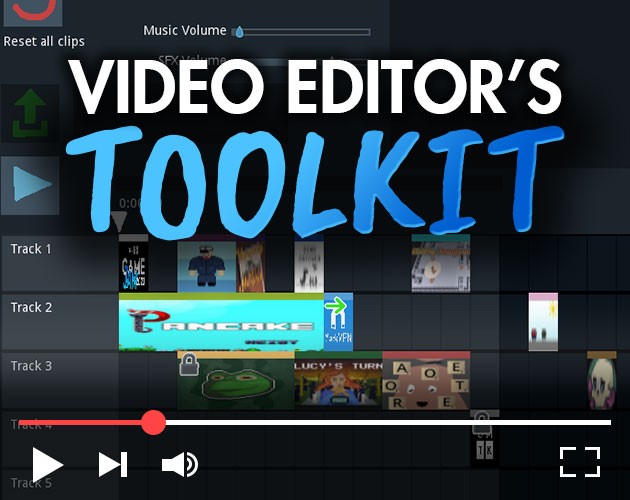The height and width of the screenshot is (500, 630).
Task: Click the blue play timeline button
Action: pos(31,185)
